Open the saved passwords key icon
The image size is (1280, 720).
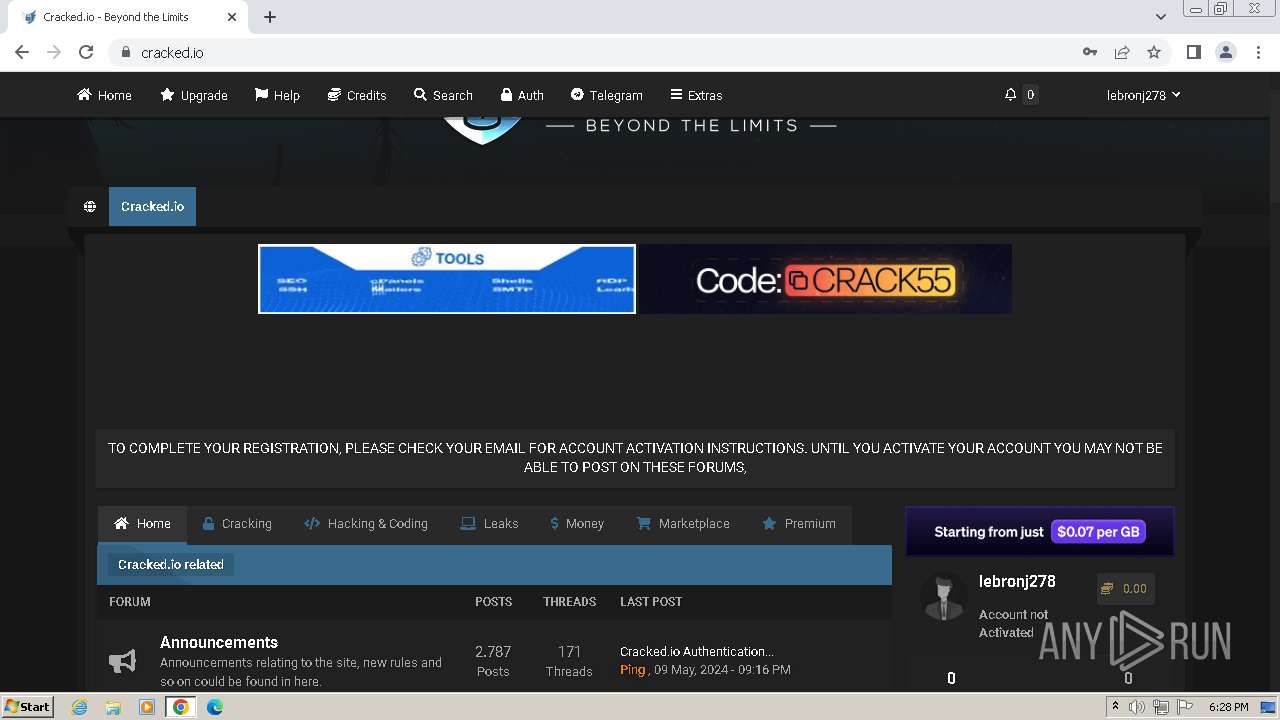[1090, 52]
